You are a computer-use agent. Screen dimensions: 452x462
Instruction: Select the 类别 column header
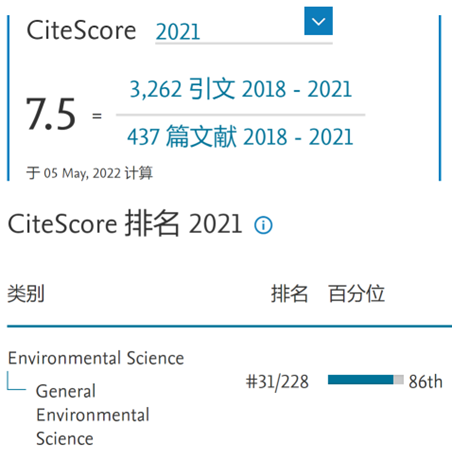coord(26,294)
